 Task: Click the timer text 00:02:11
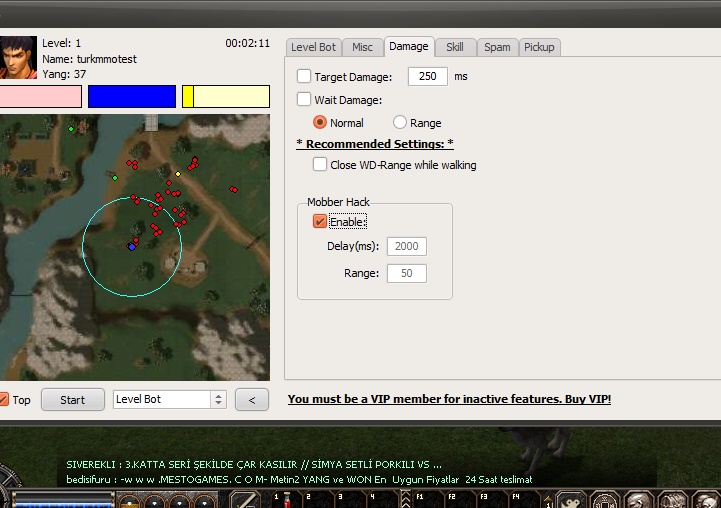tap(247, 43)
